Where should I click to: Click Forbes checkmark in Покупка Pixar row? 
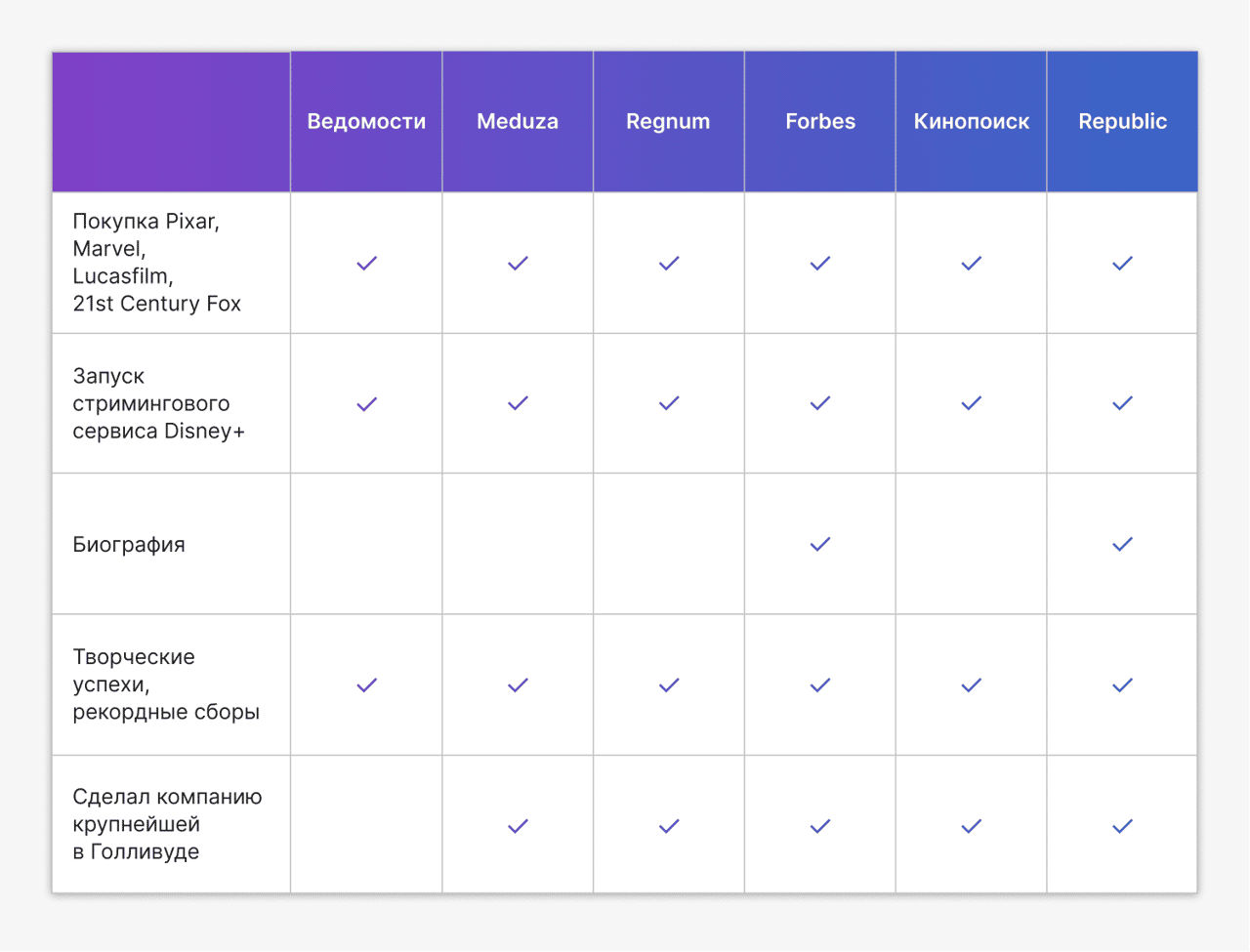tap(820, 263)
